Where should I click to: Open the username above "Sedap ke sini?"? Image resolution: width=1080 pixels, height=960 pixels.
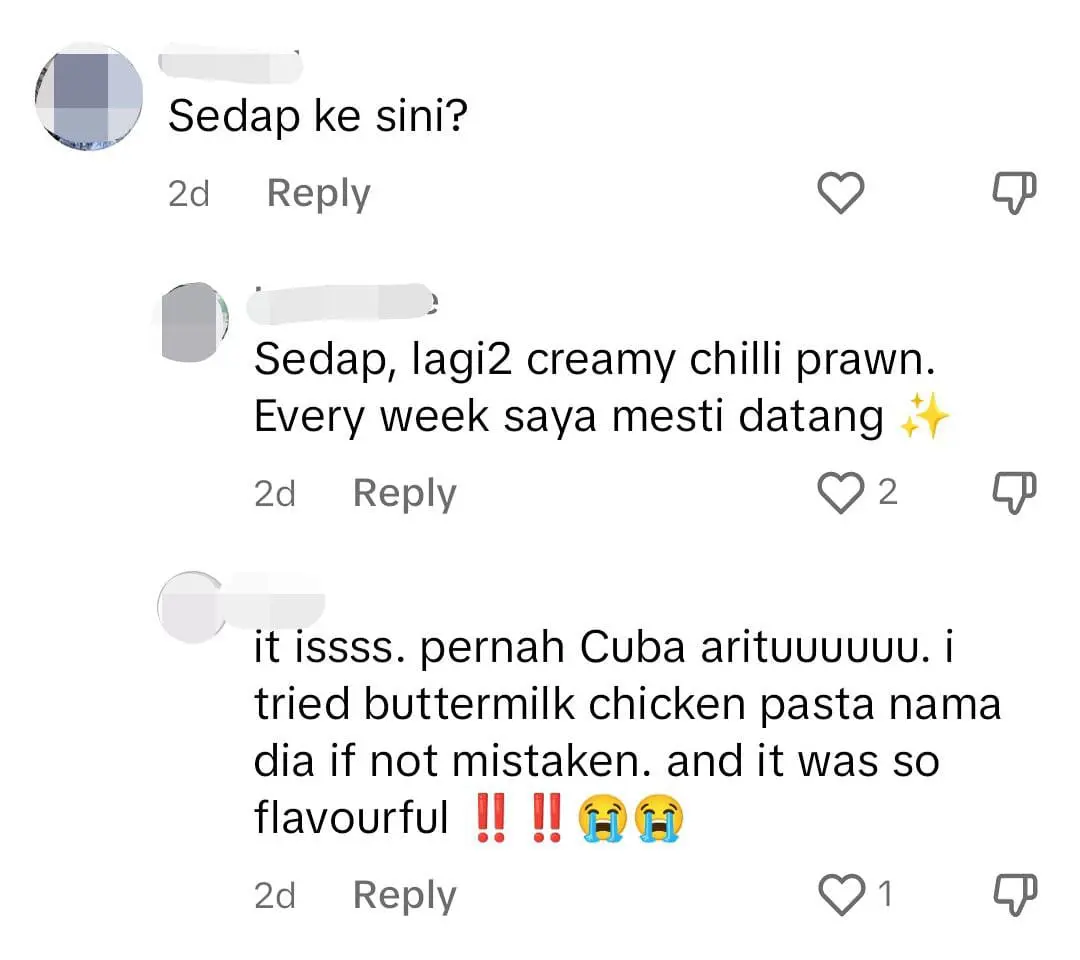[x=231, y=60]
